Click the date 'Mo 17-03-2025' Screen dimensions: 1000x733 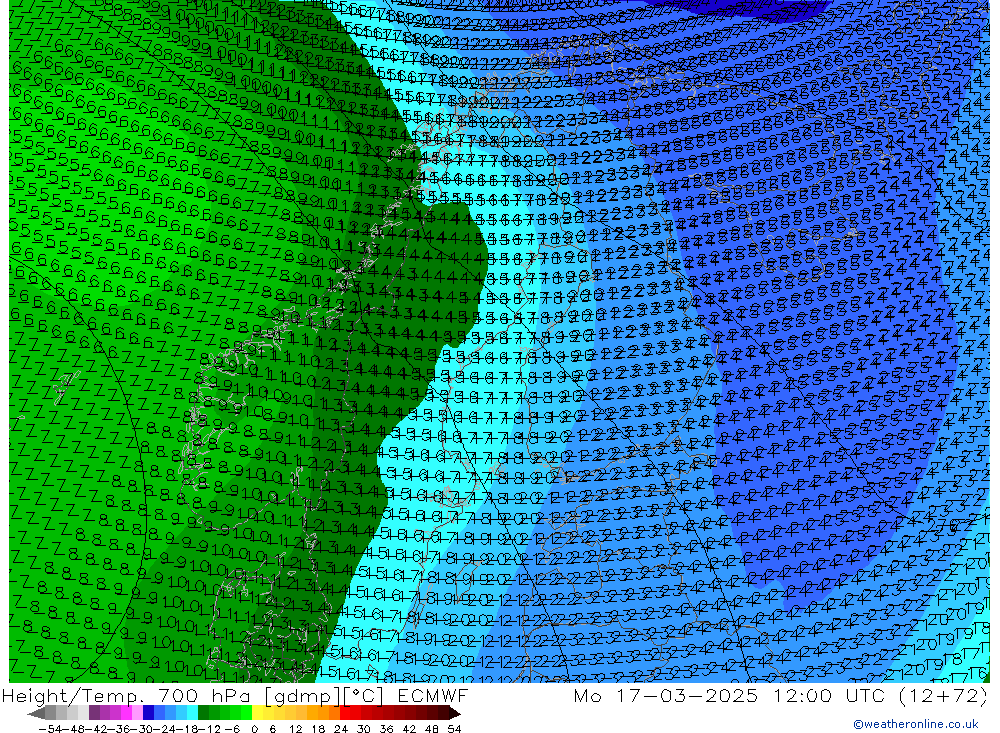click(666, 695)
